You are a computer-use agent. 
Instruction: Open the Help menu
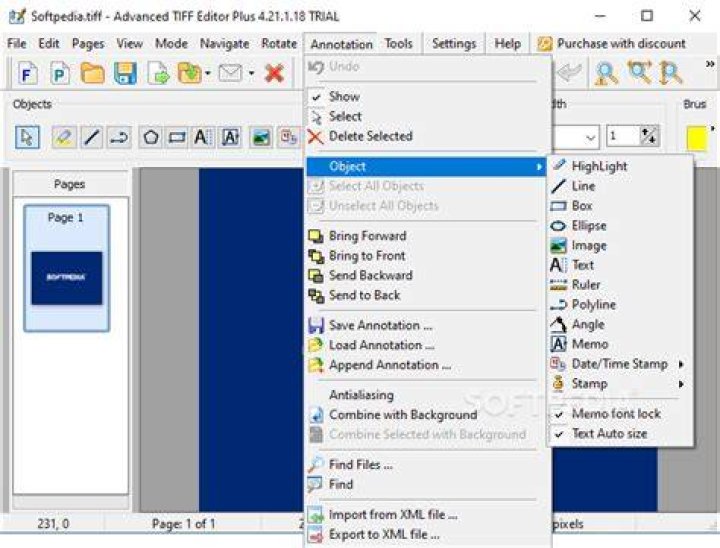(x=507, y=44)
